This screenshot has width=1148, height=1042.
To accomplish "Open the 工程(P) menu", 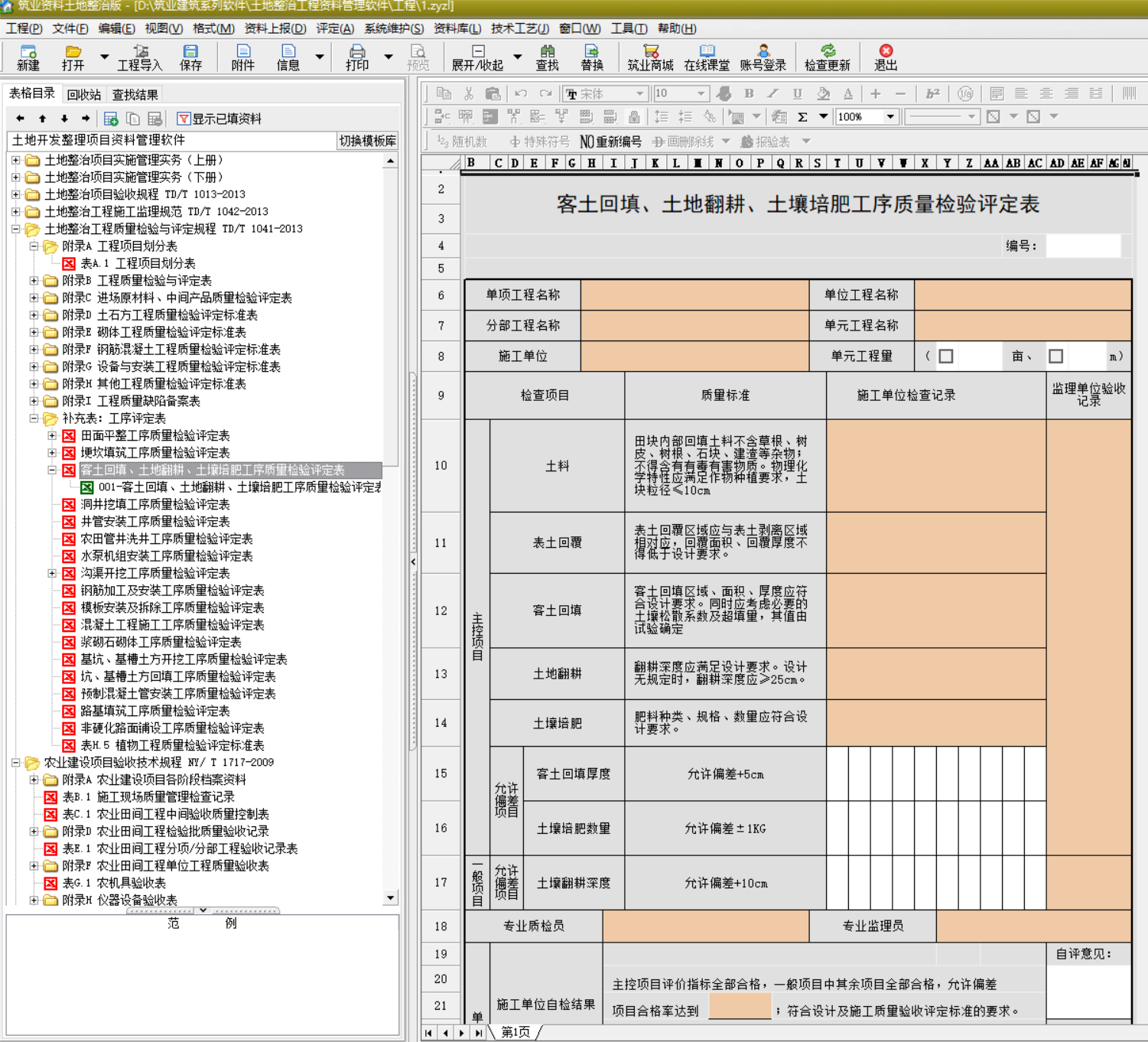I will tap(24, 28).
